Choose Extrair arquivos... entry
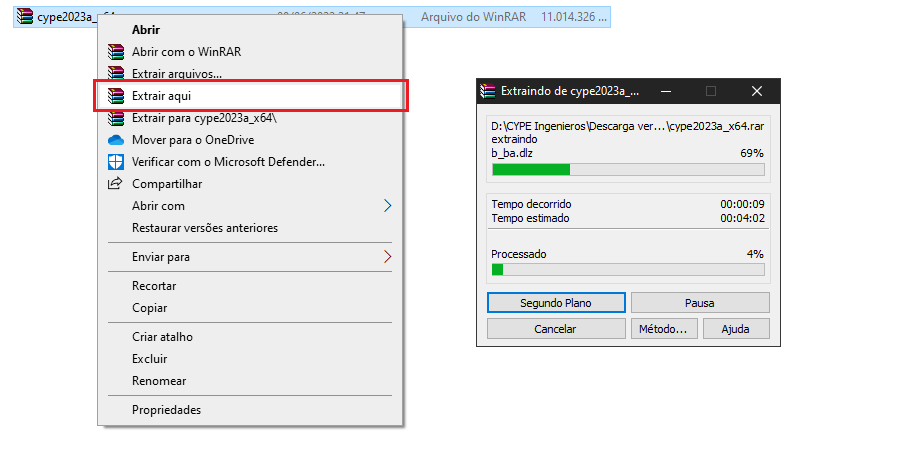Image resolution: width=900 pixels, height=452 pixels. 177,74
